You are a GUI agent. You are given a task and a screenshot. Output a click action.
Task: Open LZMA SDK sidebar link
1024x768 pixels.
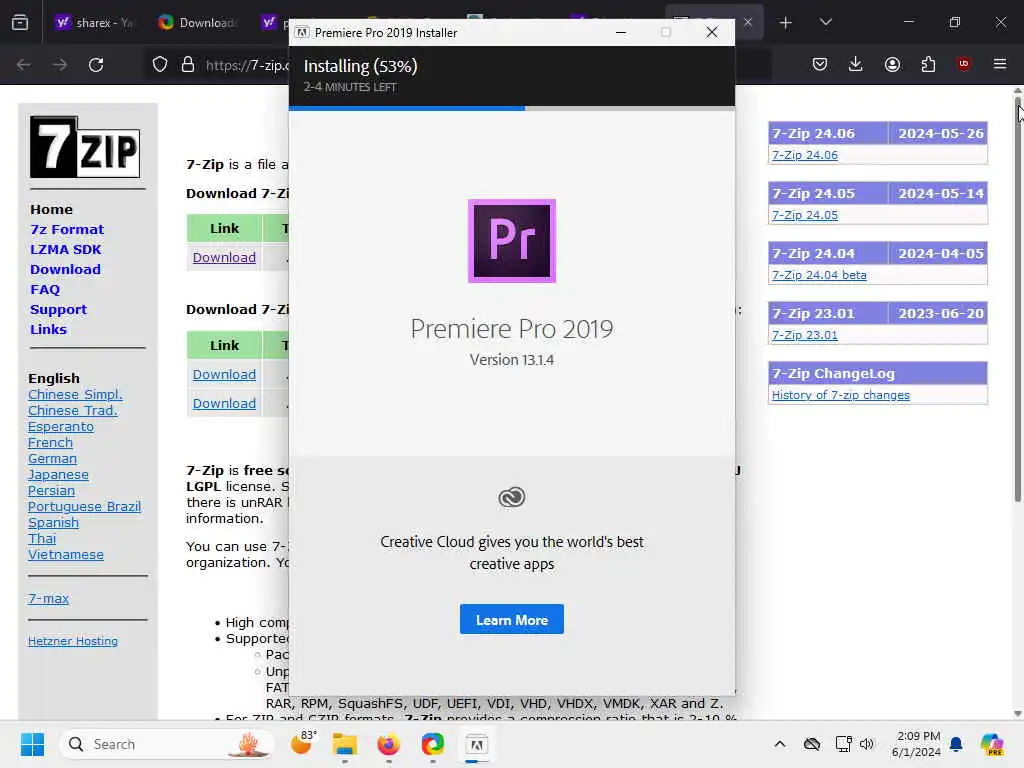[x=65, y=249]
